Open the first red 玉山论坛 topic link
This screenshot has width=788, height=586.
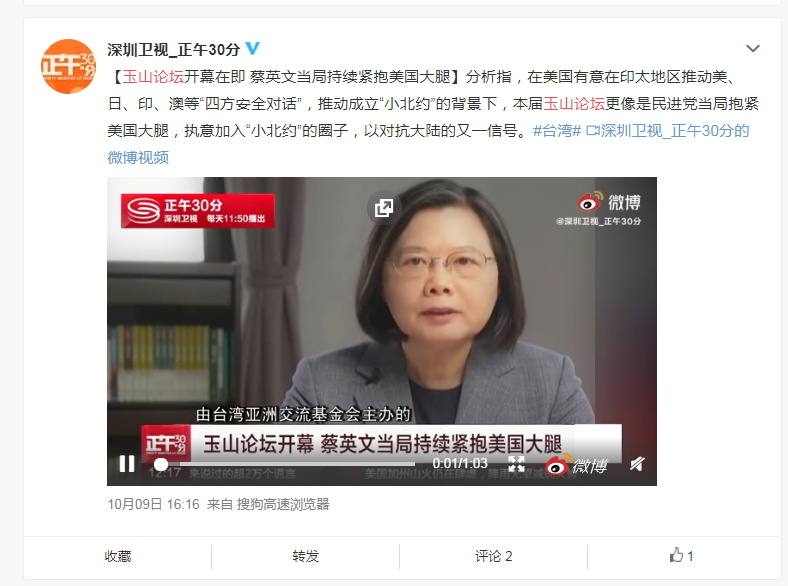pyautogui.click(x=153, y=76)
